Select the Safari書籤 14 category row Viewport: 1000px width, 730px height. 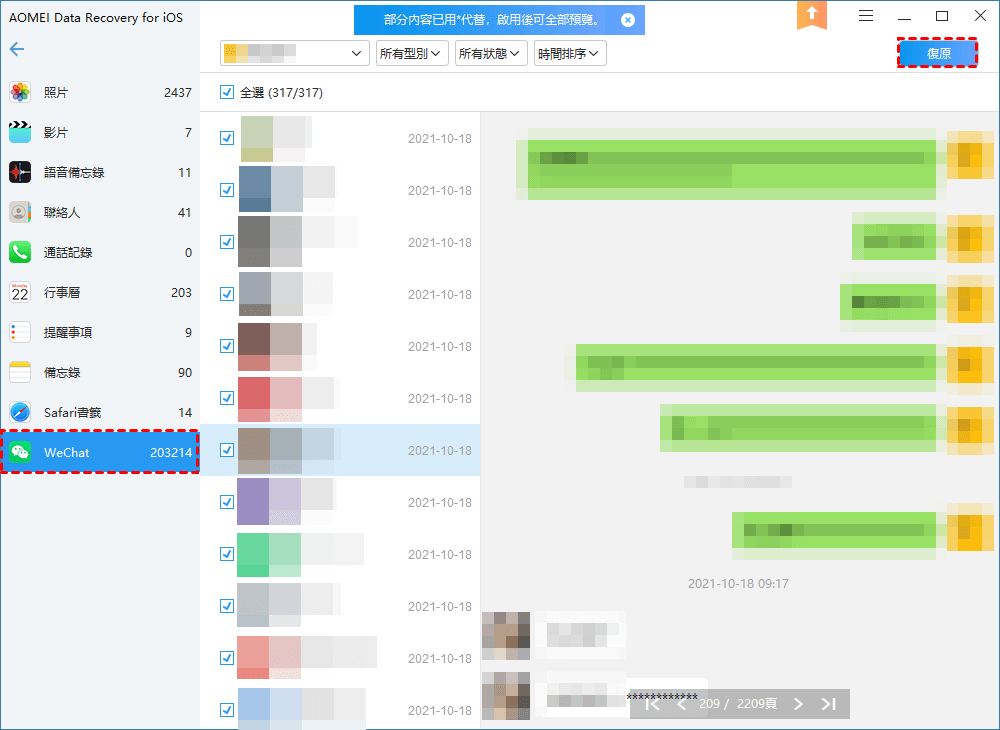tap(100, 412)
